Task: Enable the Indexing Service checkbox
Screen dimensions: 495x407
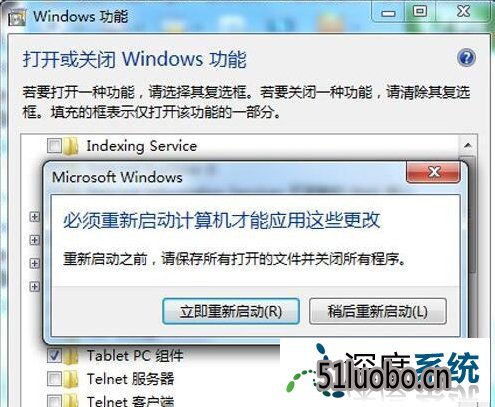Action: tap(54, 146)
